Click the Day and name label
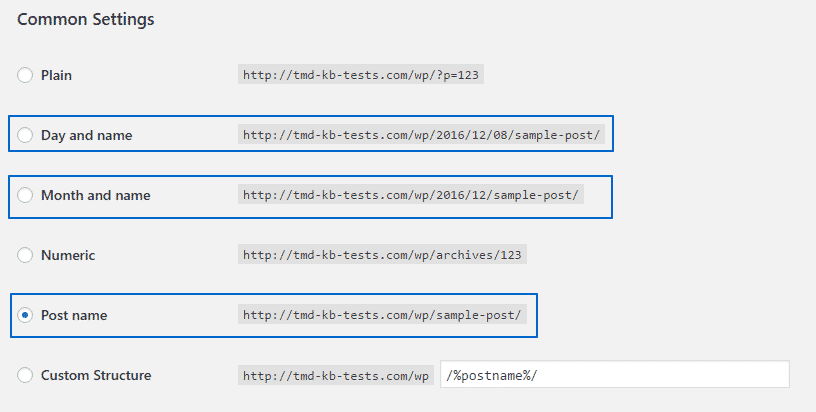Image resolution: width=816 pixels, height=412 pixels. [86, 135]
